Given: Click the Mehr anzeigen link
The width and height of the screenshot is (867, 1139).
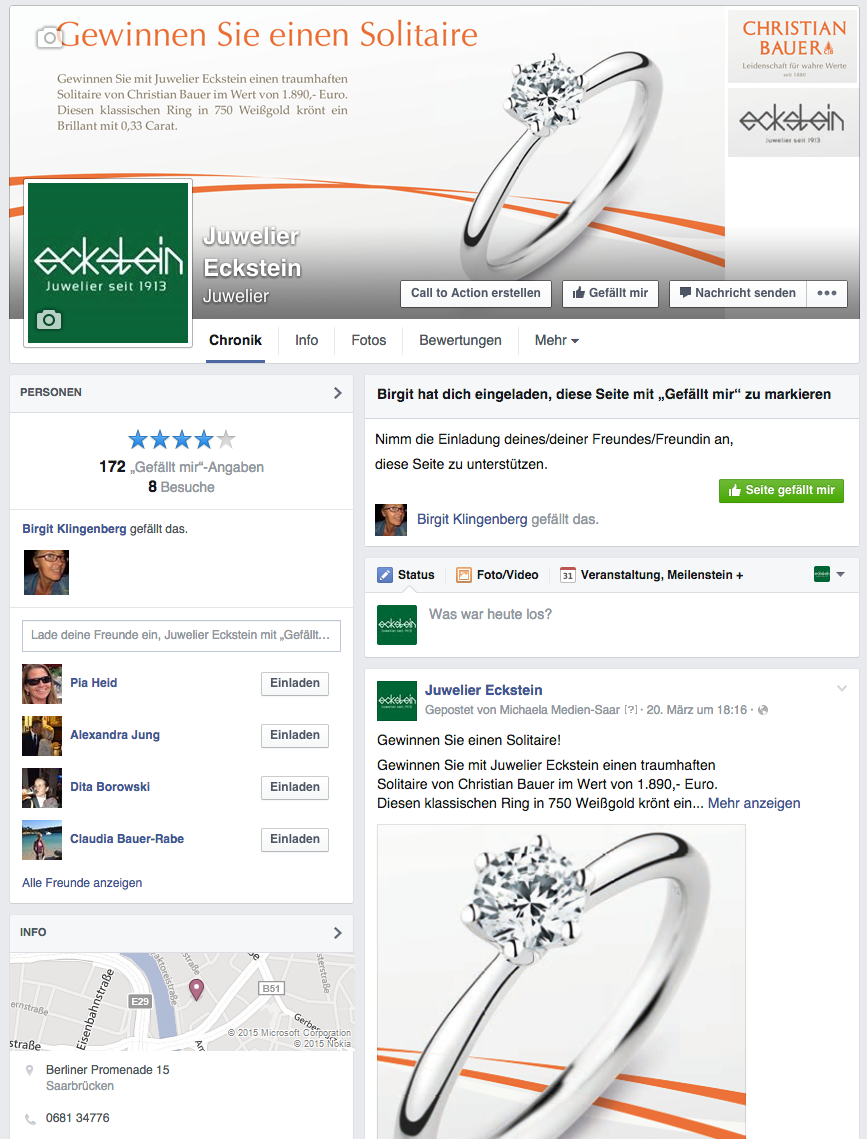Looking at the screenshot, I should (754, 803).
